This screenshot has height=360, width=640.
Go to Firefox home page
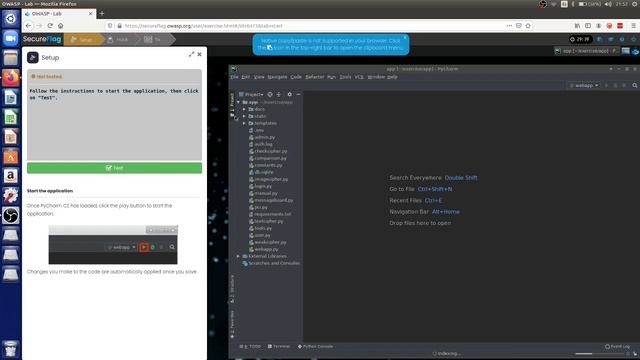[x=60, y=26]
